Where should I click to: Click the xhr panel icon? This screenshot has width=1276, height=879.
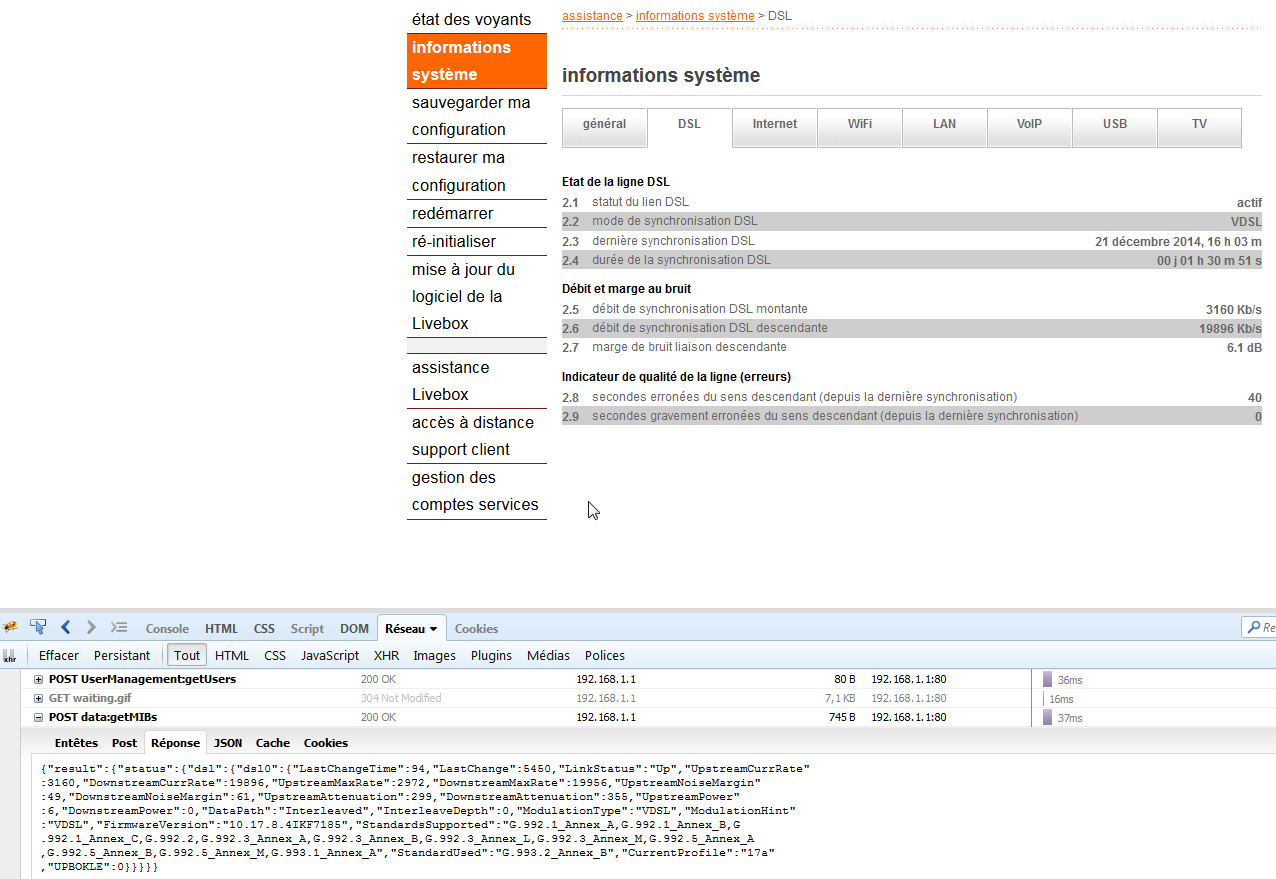click(10, 655)
